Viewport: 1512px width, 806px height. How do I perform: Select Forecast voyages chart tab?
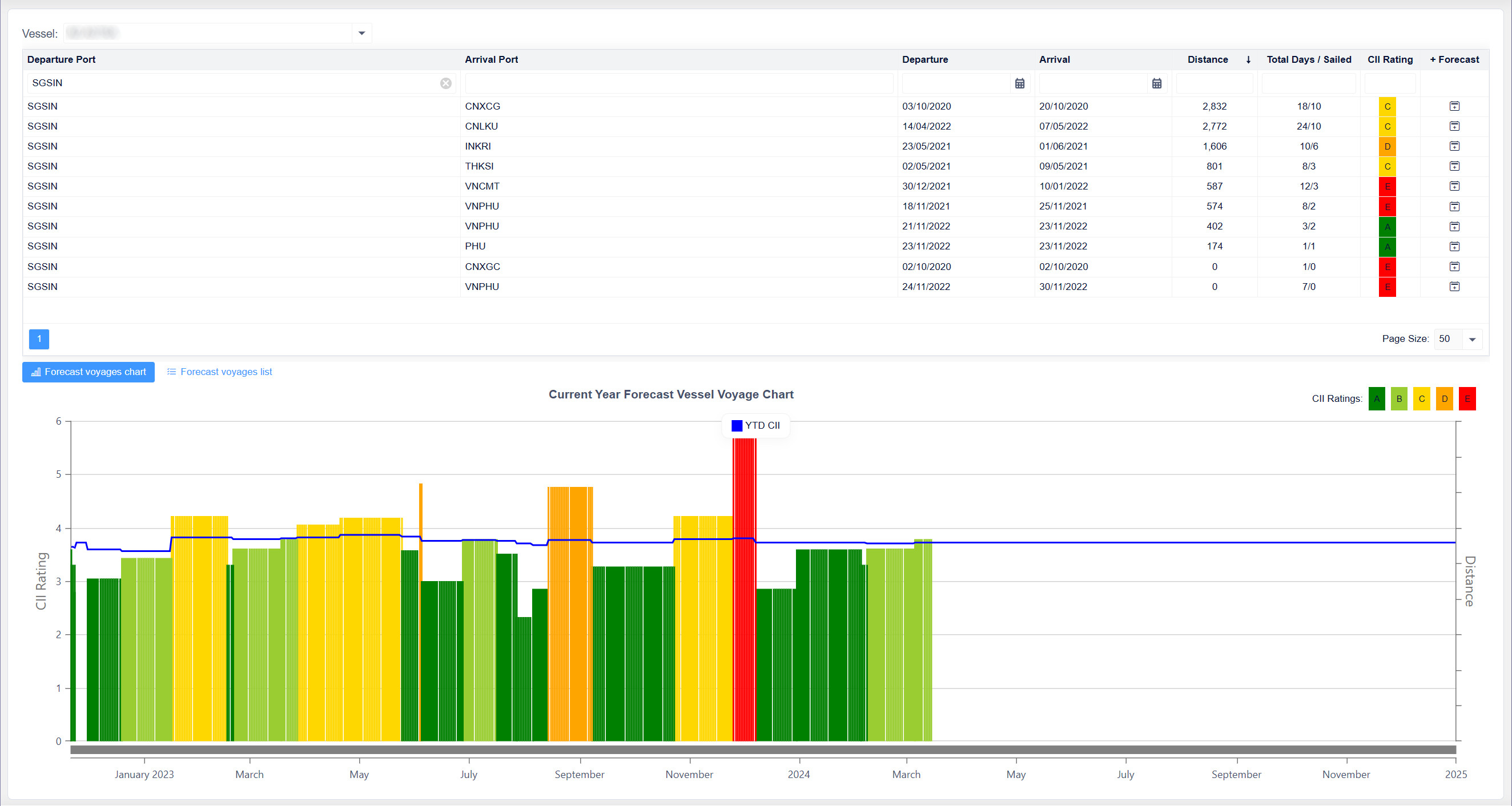point(89,372)
